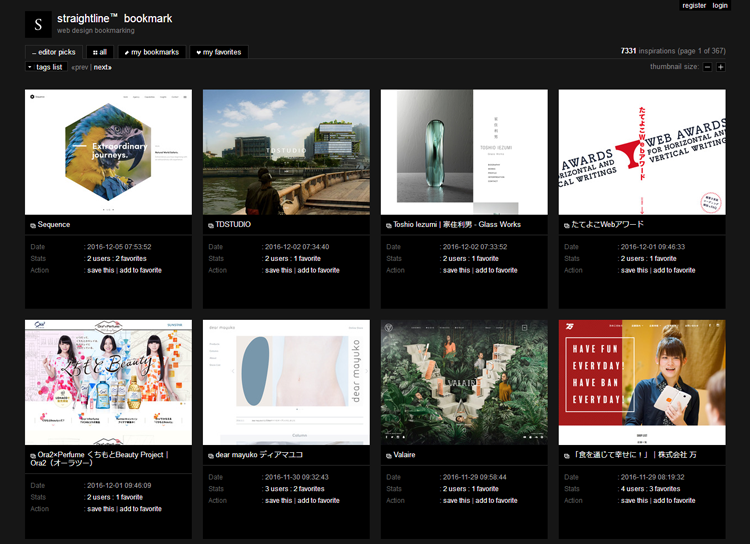Click the link icon beside 株式会社 万 title
Viewport: 750px width, 544px height.
click(567, 455)
